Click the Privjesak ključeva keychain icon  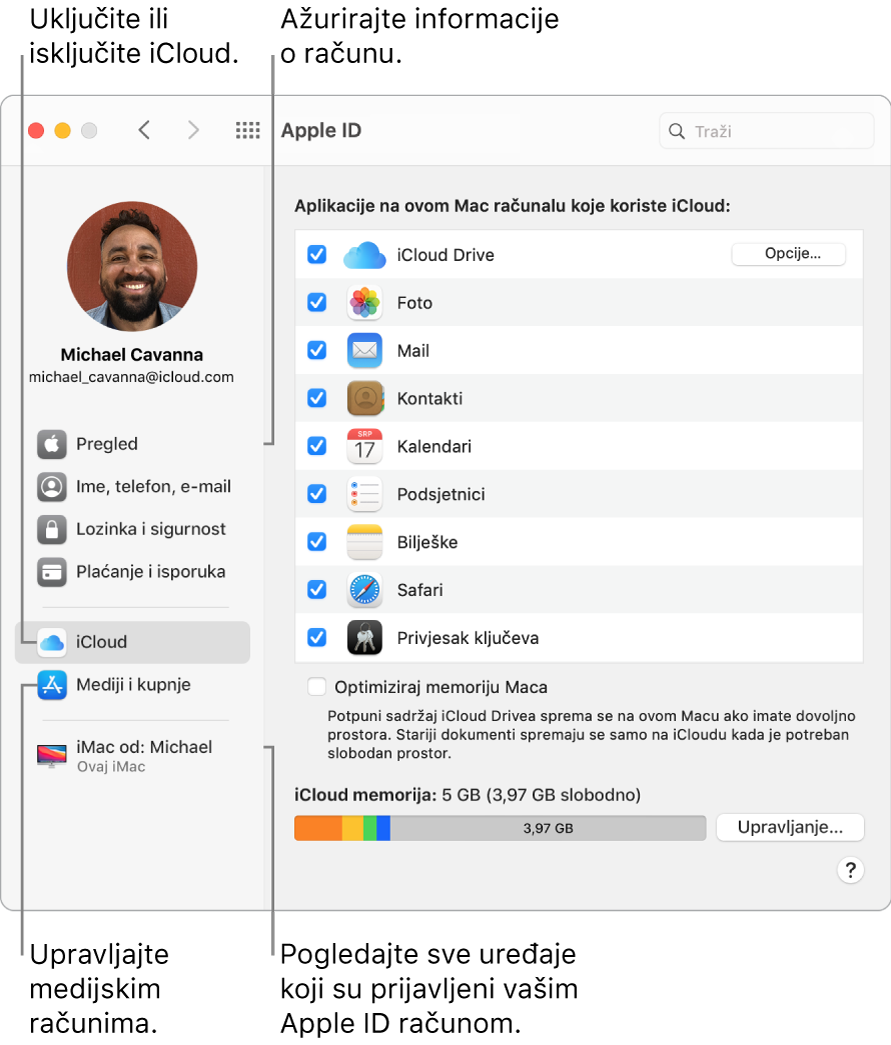364,638
